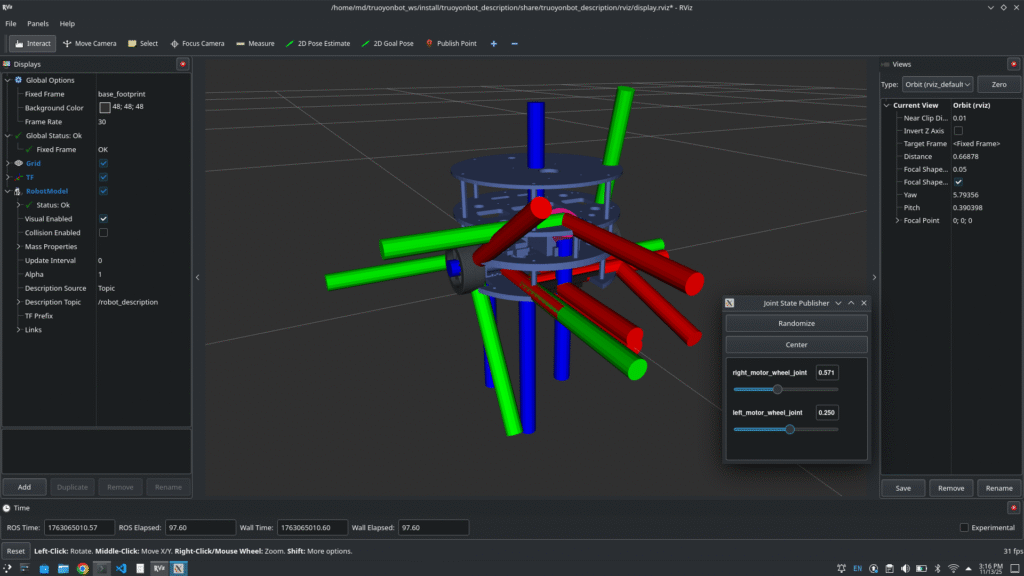This screenshot has height=576, width=1024.
Task: Open the File menu
Action: pos(11,23)
